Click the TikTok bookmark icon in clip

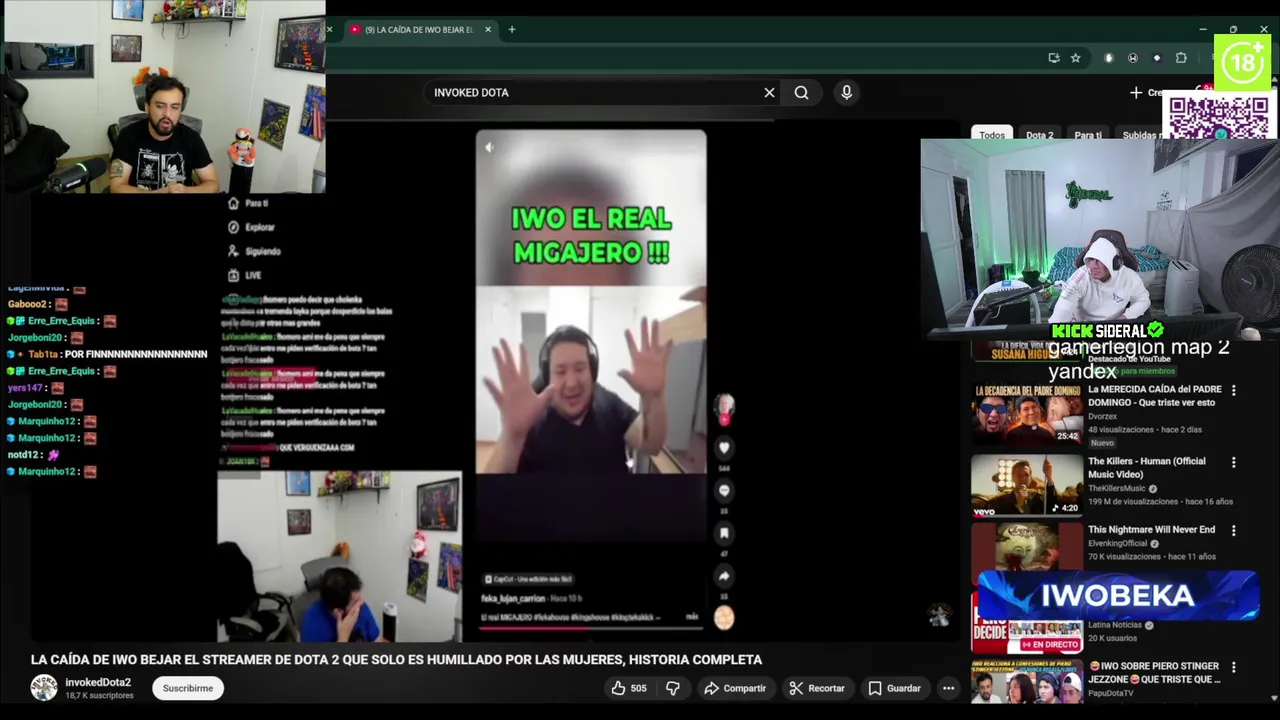pyautogui.click(x=724, y=533)
